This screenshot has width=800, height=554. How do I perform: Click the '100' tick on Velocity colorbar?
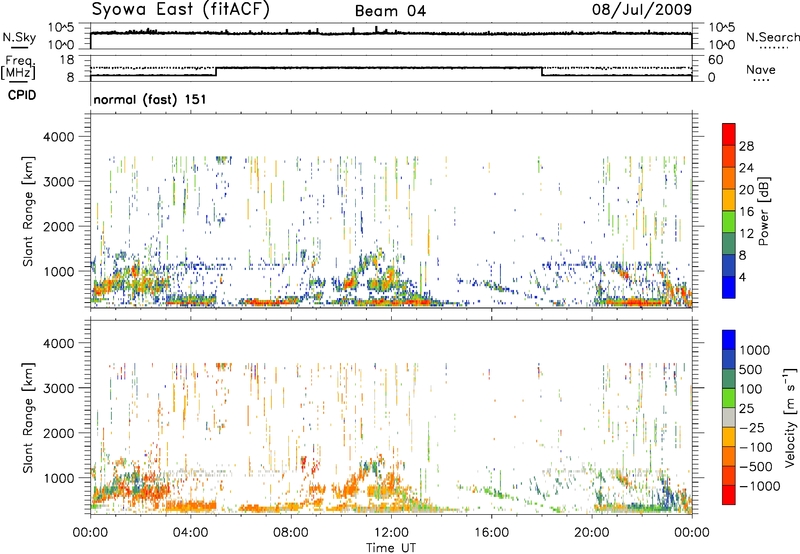point(751,389)
